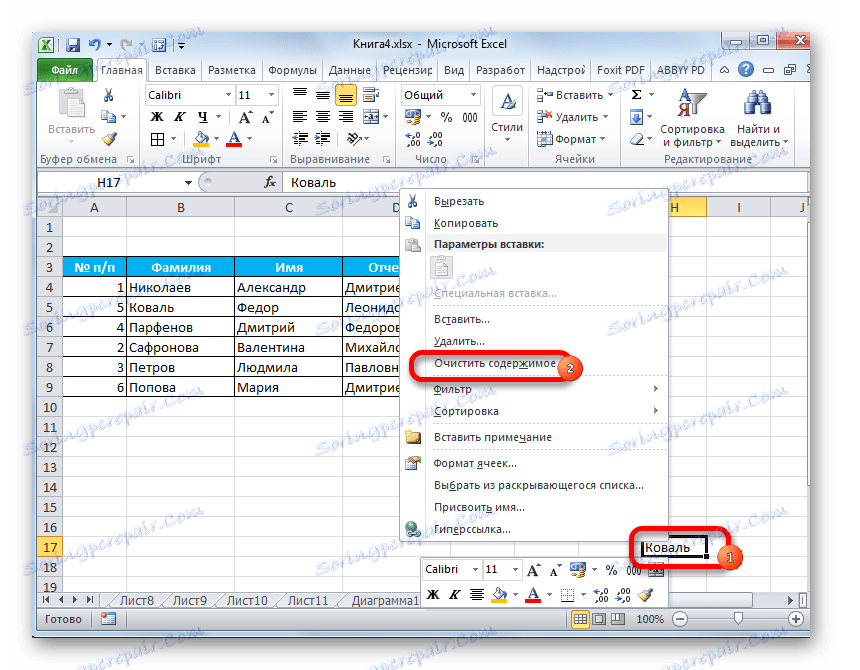Click the Save icon in quick access toolbar
The image size is (860, 670).
[72, 44]
